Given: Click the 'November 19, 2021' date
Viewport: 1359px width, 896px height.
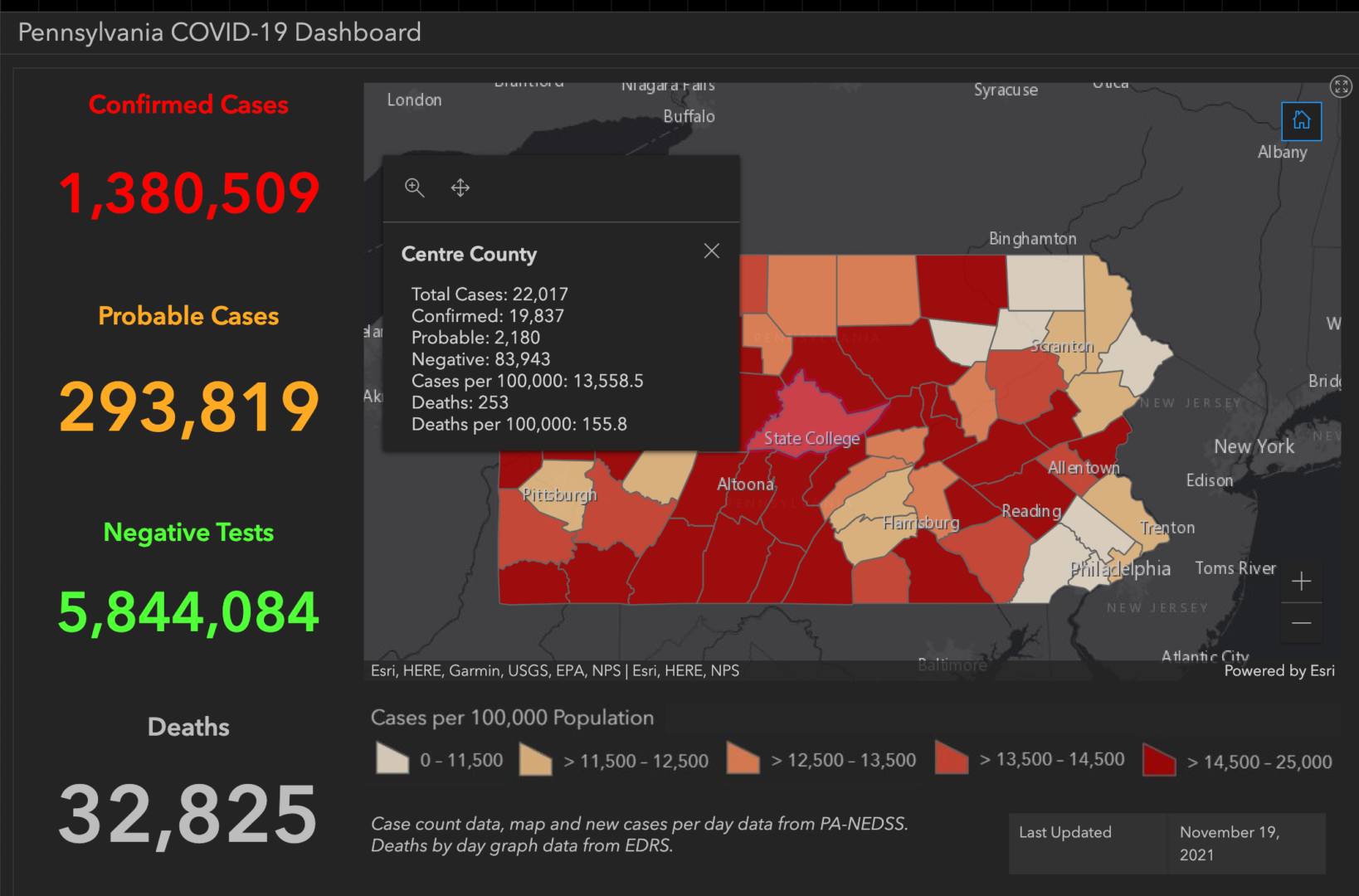Looking at the screenshot, I should (1230, 843).
